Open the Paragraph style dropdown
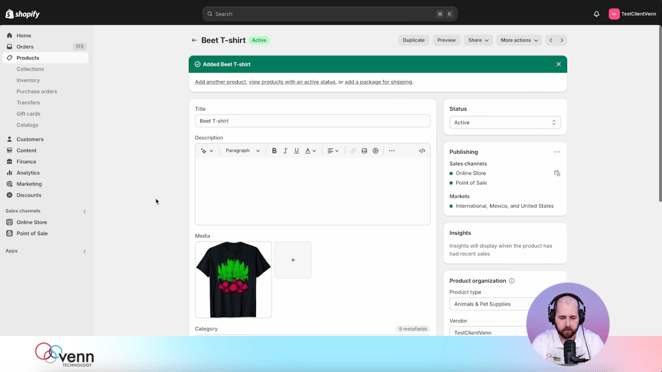 tap(242, 151)
